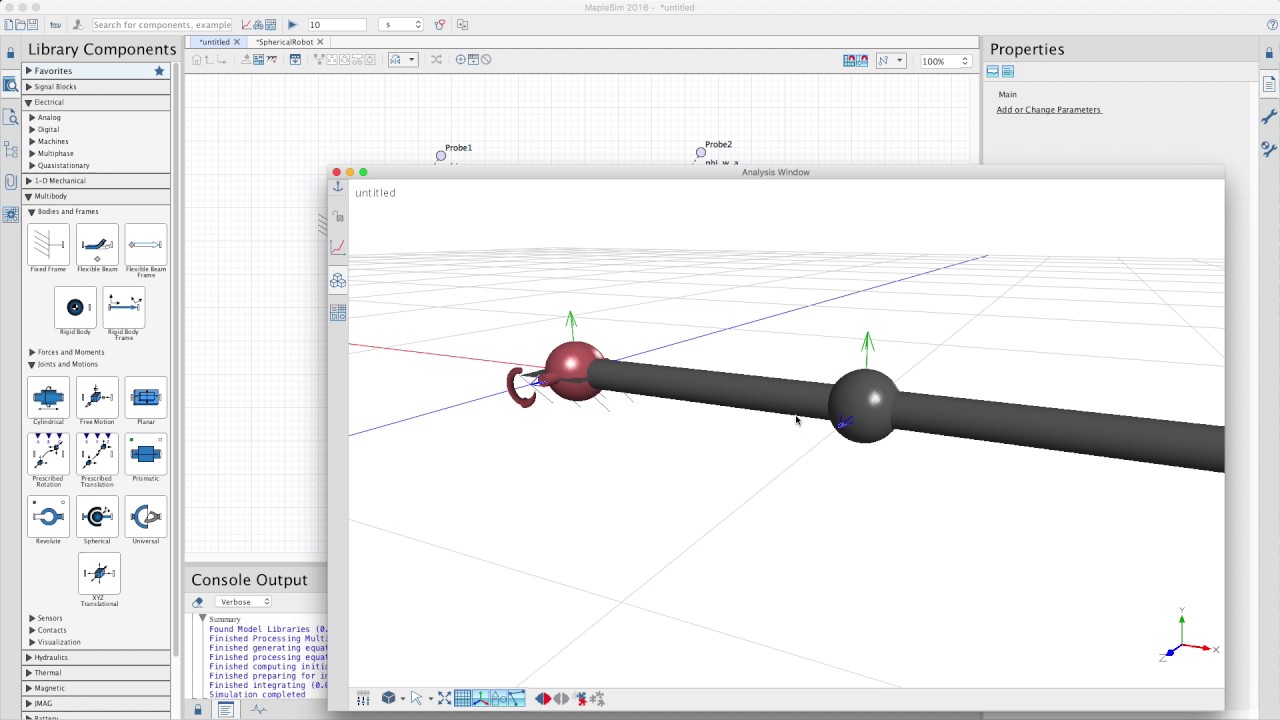The width and height of the screenshot is (1280, 720).
Task: Click the wrench icon in the right sidebar
Action: [x=1269, y=117]
